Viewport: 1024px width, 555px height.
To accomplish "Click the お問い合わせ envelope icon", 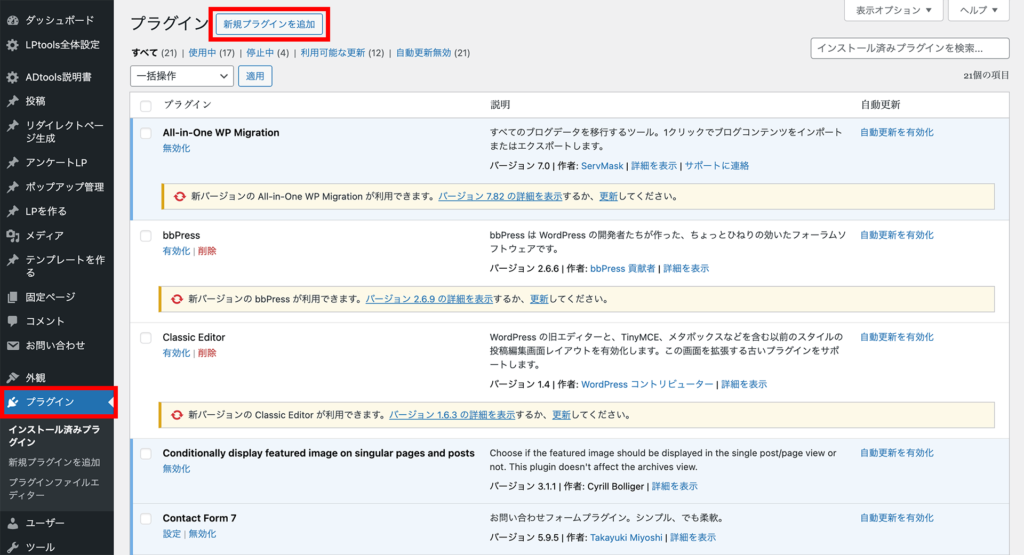I will [12, 345].
